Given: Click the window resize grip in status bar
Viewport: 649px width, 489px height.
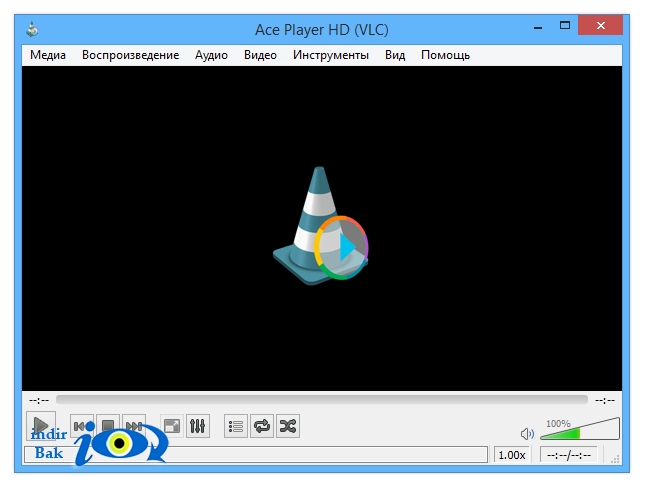Looking at the screenshot, I should pos(615,459).
